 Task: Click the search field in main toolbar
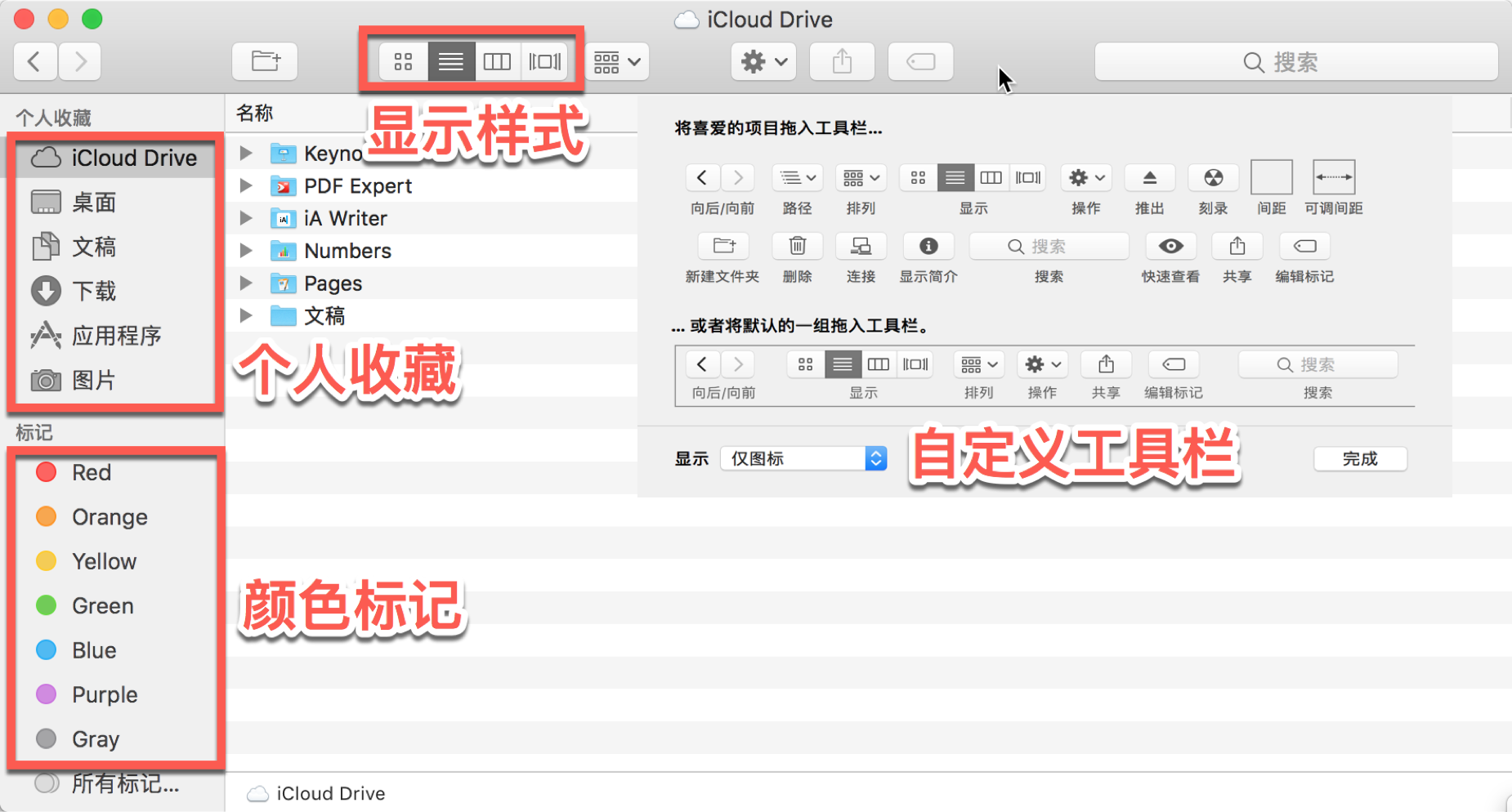1296,61
